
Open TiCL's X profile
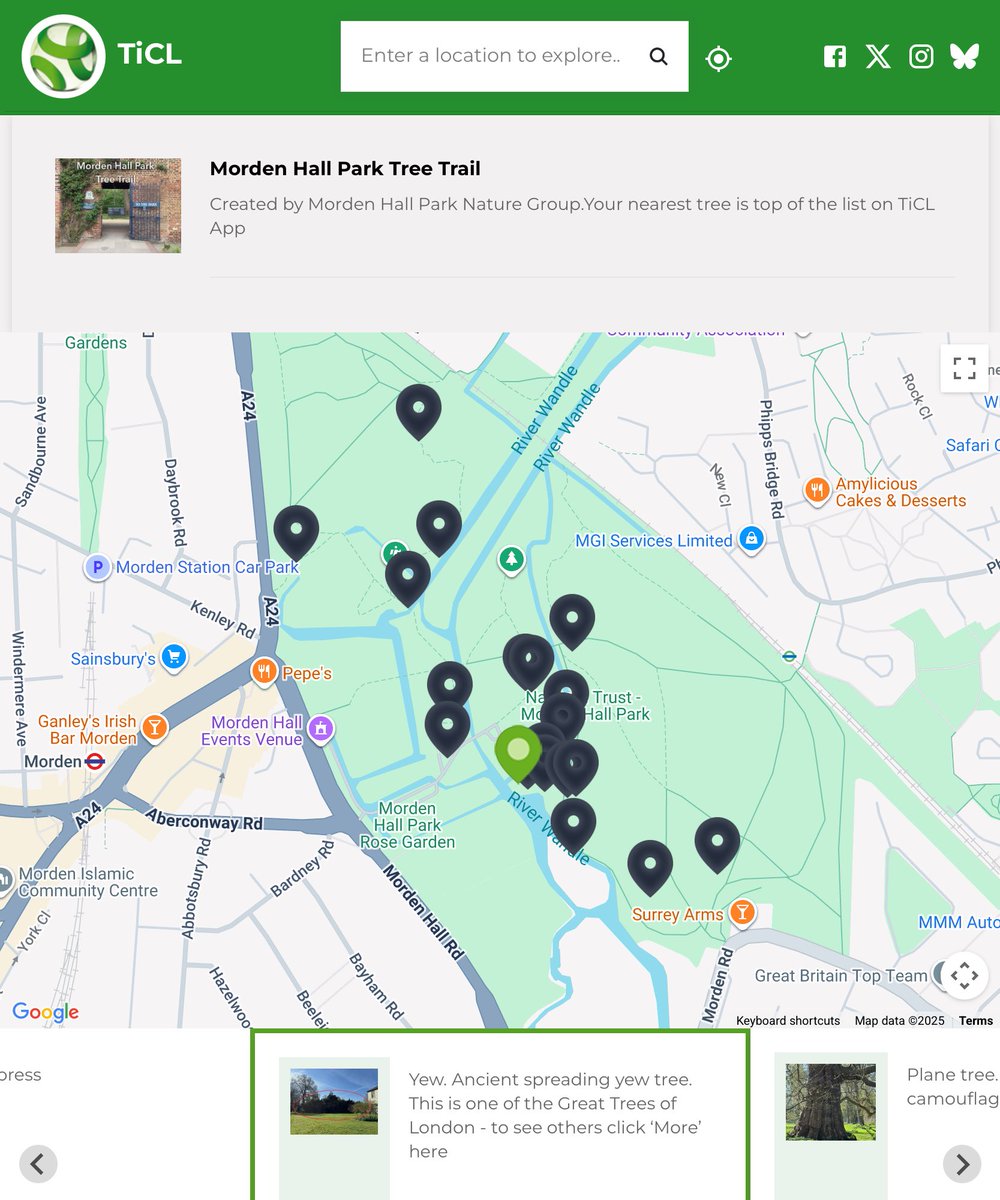pyautogui.click(x=878, y=56)
